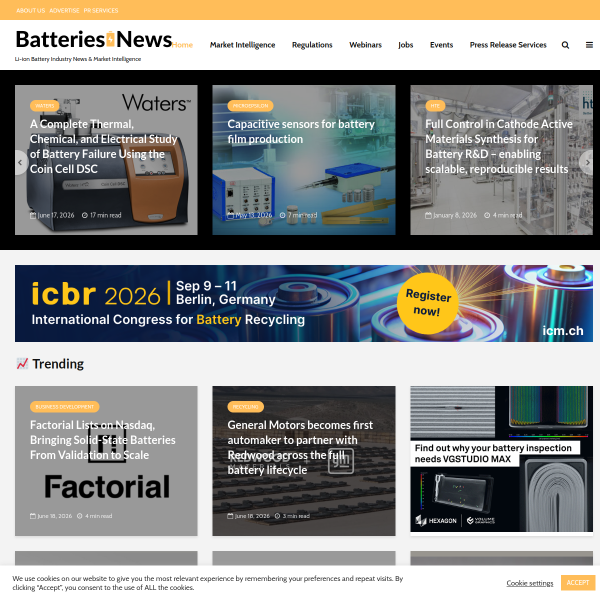Go to next carousel slide arrow
600x600 pixels.
tap(587, 163)
